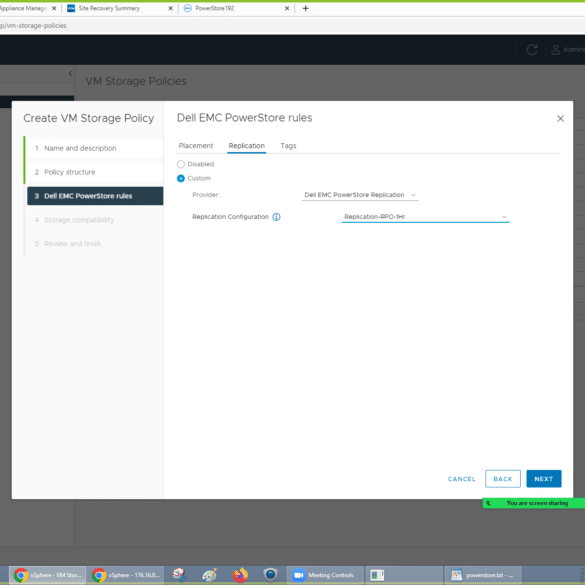
Task: Click the You are screen sharing banner
Action: click(x=534, y=503)
